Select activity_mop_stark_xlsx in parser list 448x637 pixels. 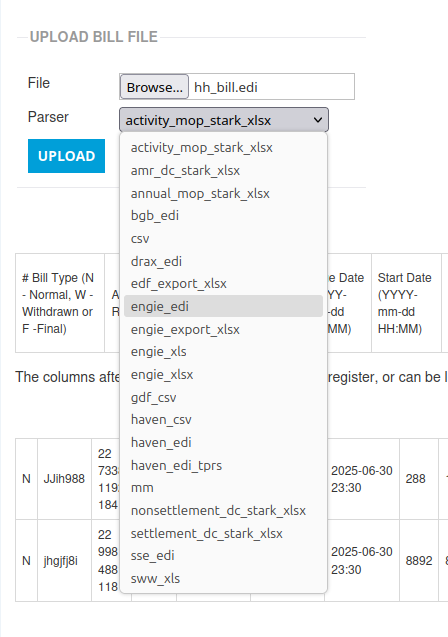[x=223, y=147]
